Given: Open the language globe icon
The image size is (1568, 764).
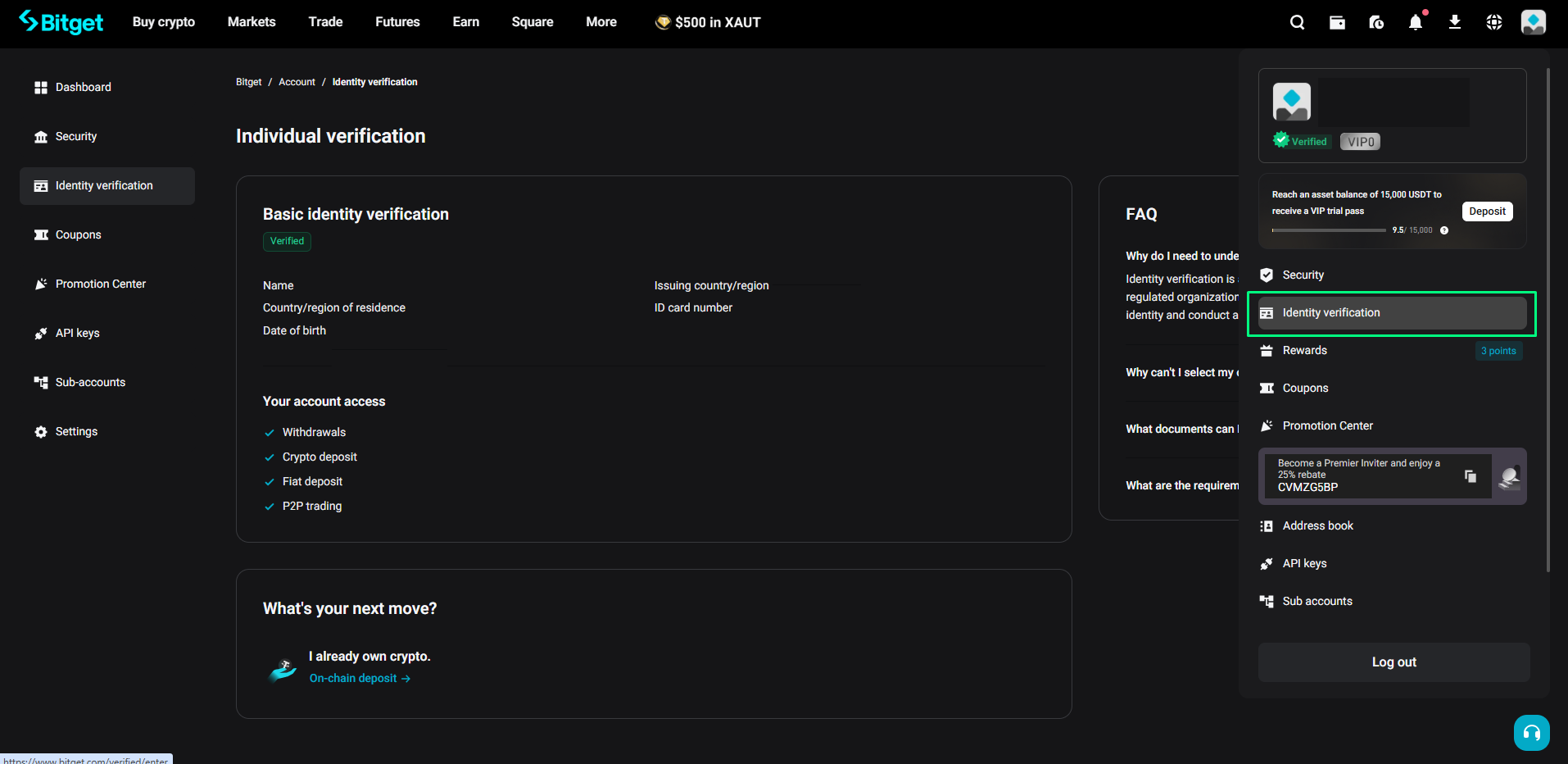Looking at the screenshot, I should tap(1494, 22).
